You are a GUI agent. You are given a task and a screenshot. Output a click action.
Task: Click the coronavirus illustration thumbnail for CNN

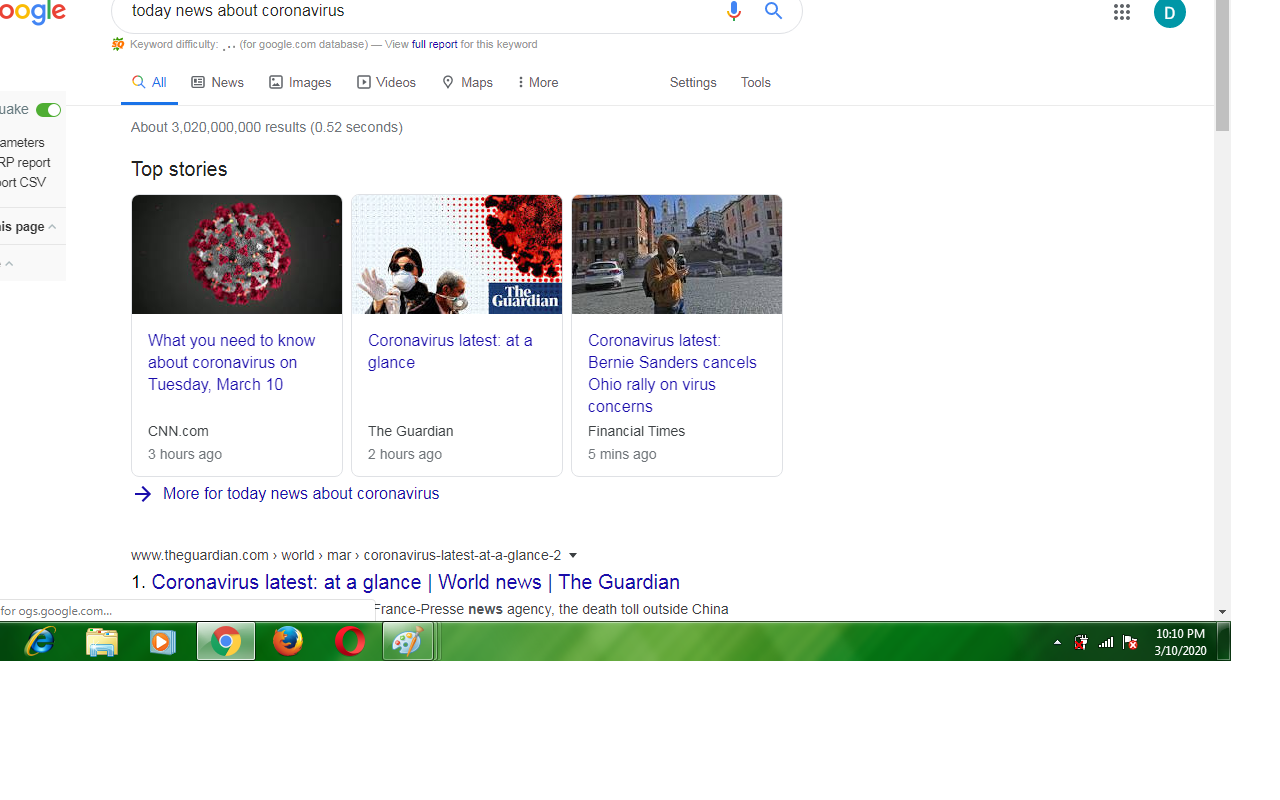tap(237, 254)
